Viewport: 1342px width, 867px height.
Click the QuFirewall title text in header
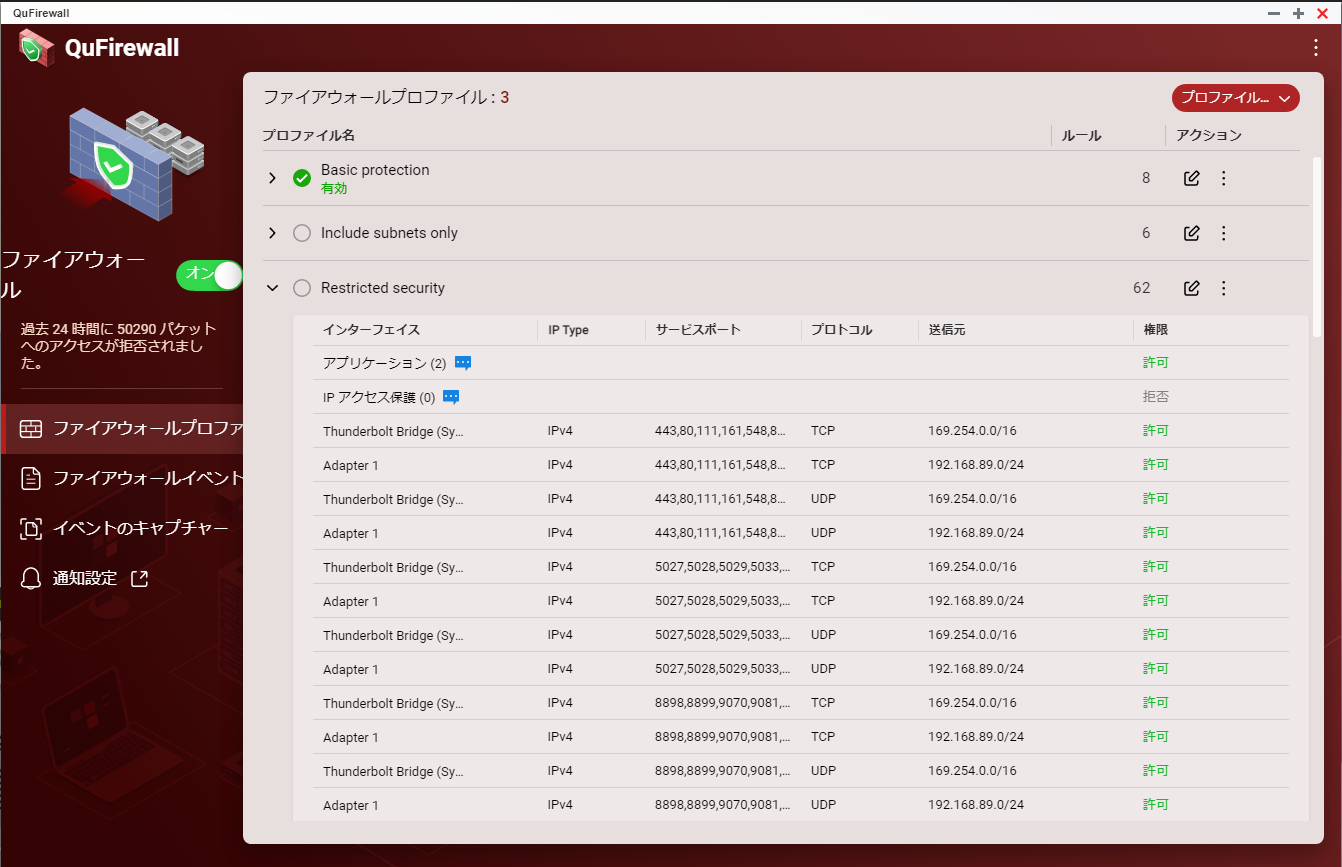coord(122,47)
